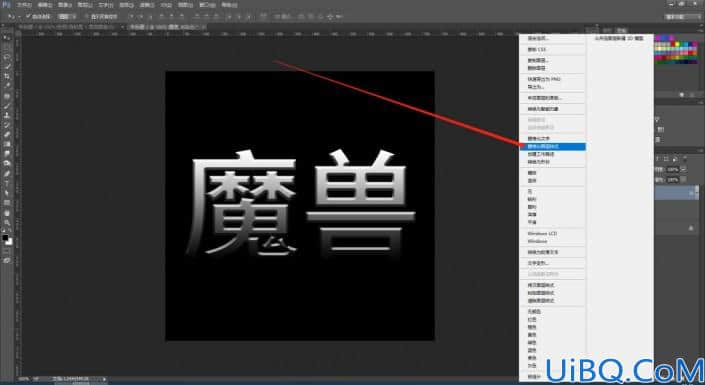This screenshot has width=705, height=385.
Task: Open the layer Opacity 100% dropdown arrow
Action: (684, 170)
